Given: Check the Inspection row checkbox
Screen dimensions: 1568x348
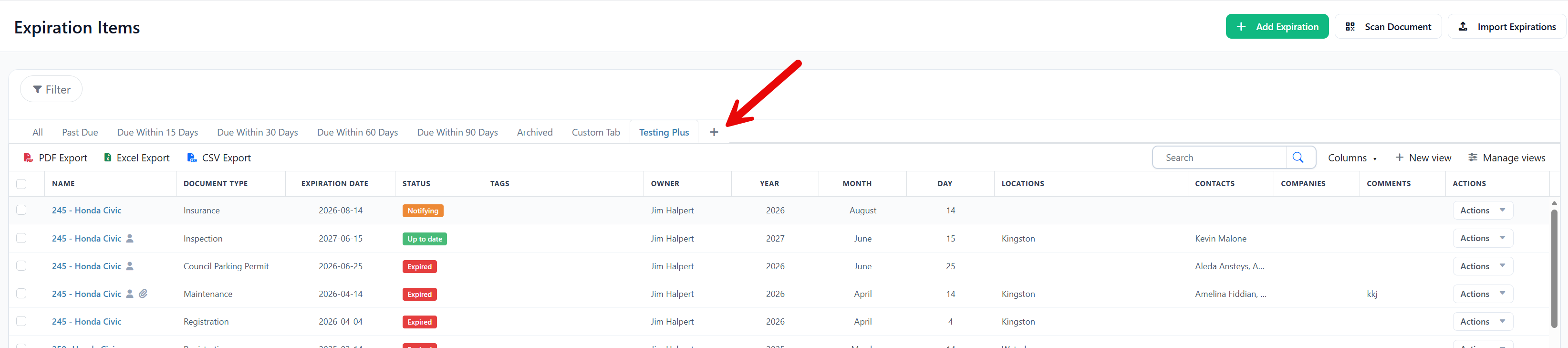Looking at the screenshot, I should (x=21, y=238).
